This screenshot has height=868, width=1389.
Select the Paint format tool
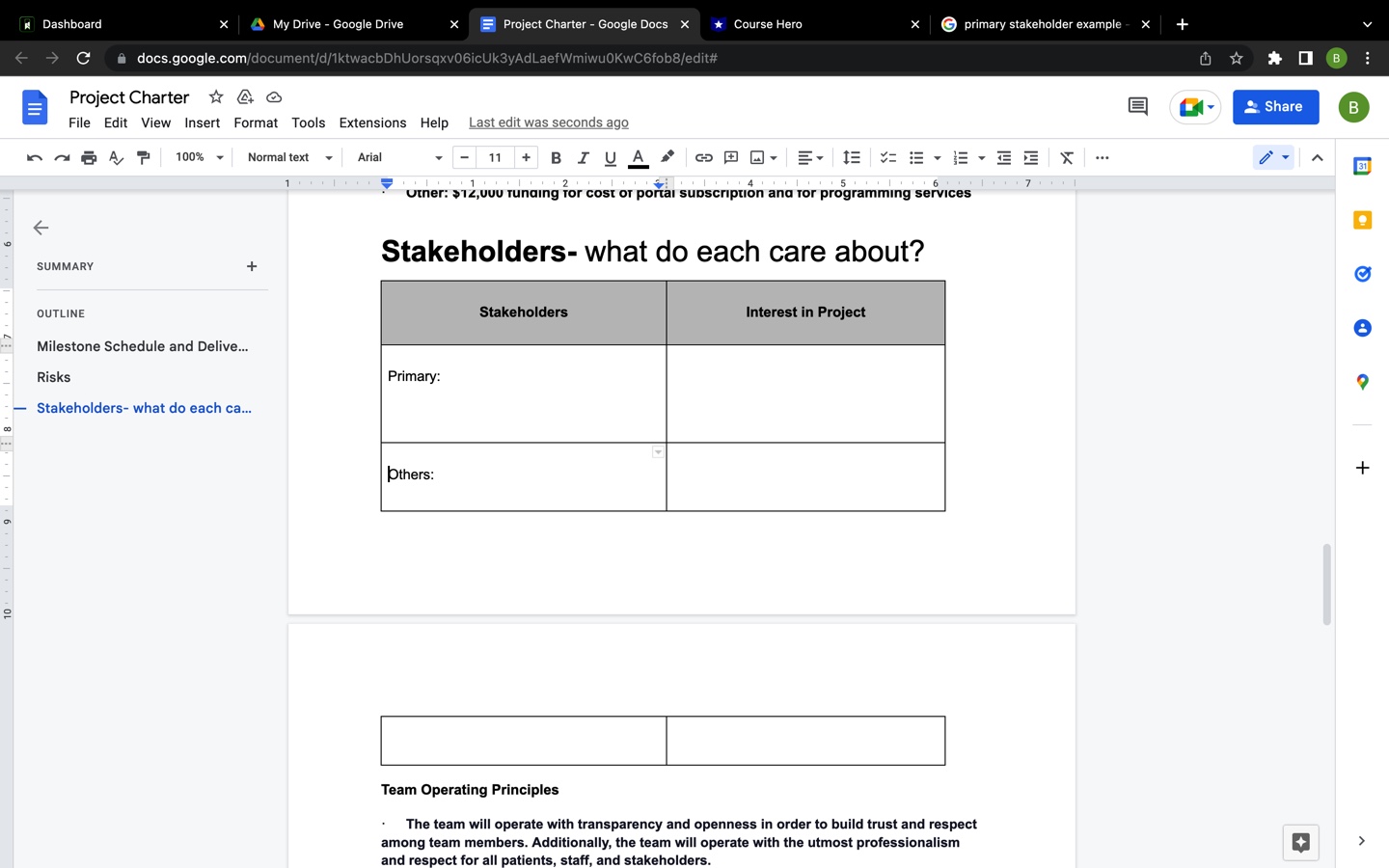pyautogui.click(x=143, y=157)
